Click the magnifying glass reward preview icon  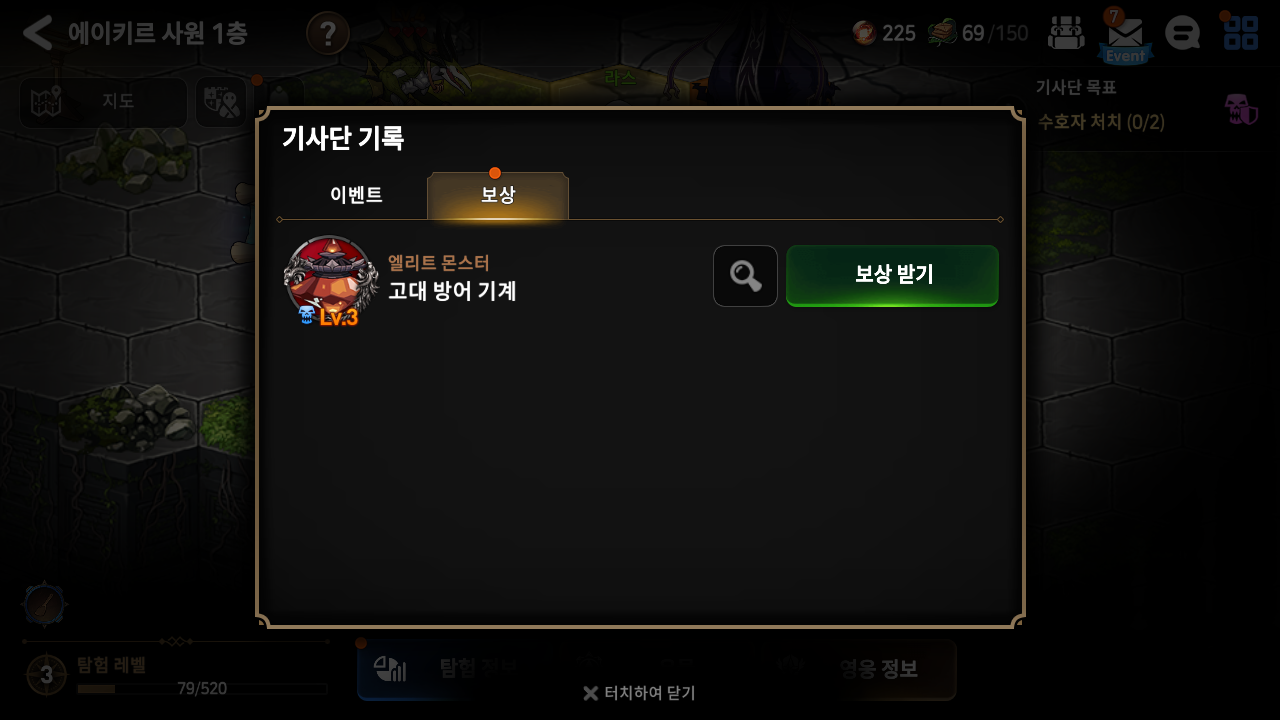(745, 276)
